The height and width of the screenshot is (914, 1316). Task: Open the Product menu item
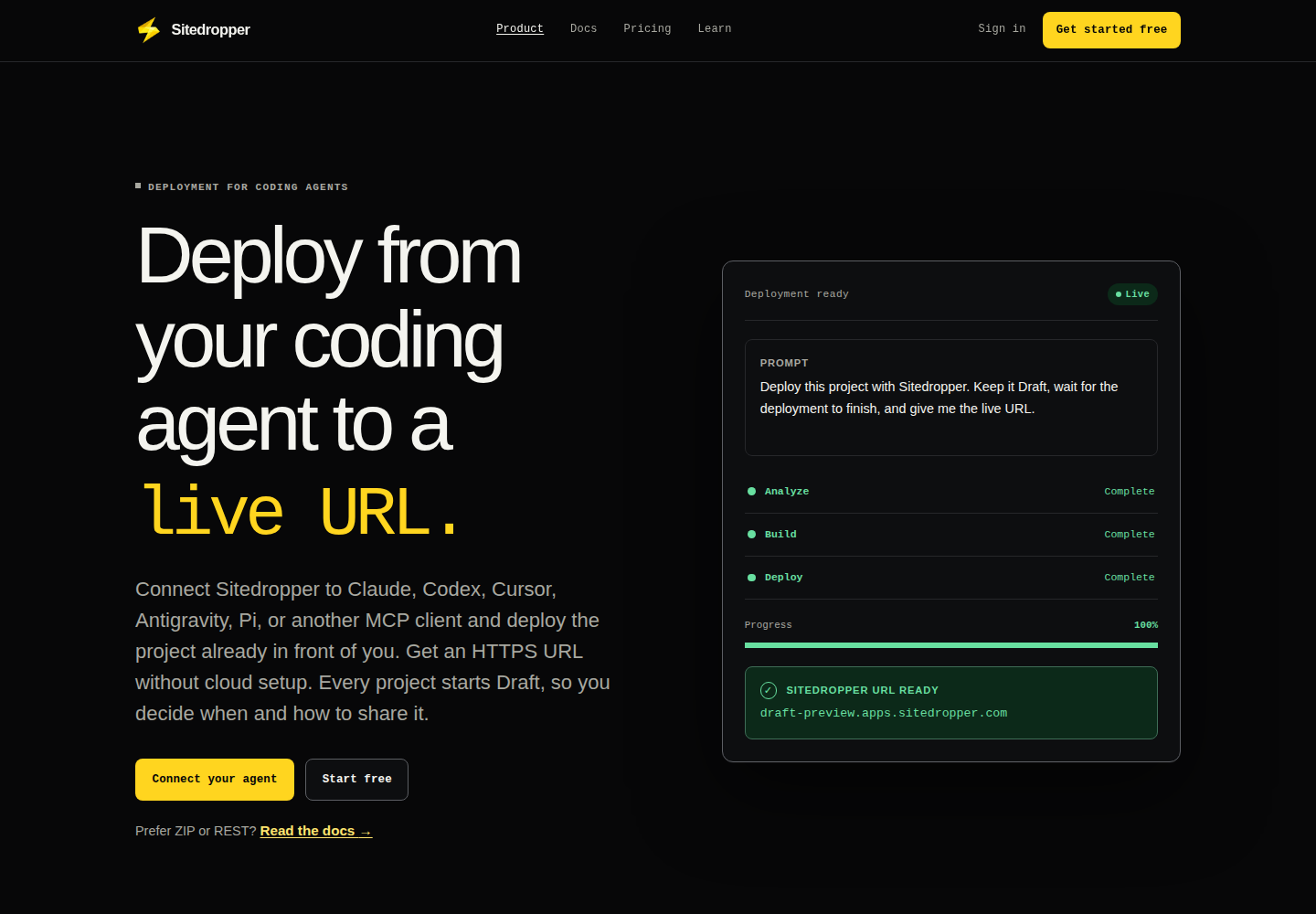(x=520, y=29)
